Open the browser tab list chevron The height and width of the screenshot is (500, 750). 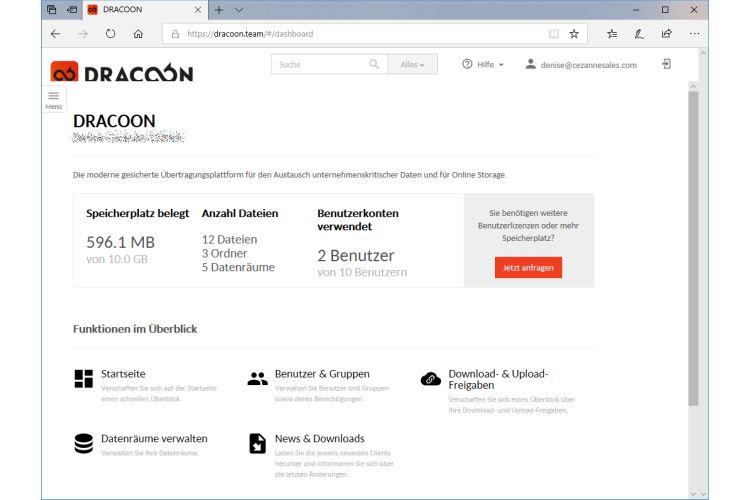tap(239, 9)
